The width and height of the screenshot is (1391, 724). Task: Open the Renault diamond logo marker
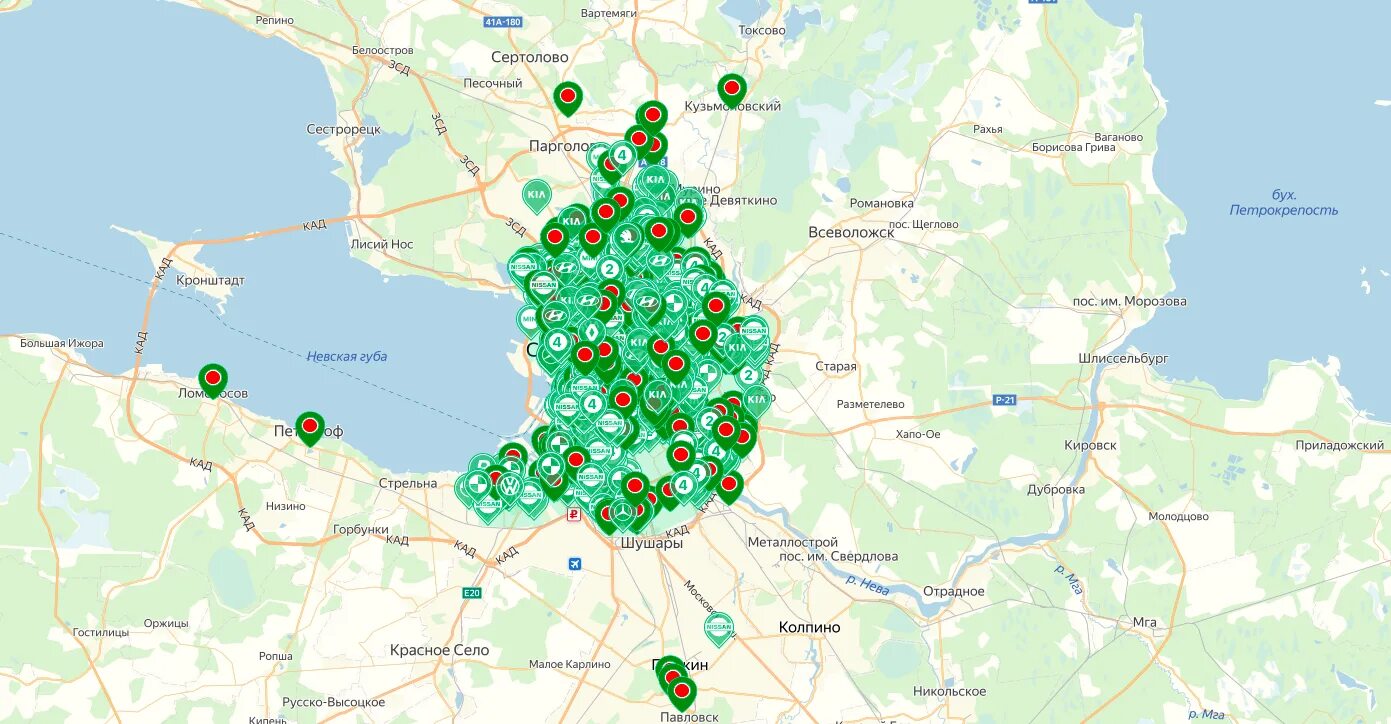coord(590,333)
